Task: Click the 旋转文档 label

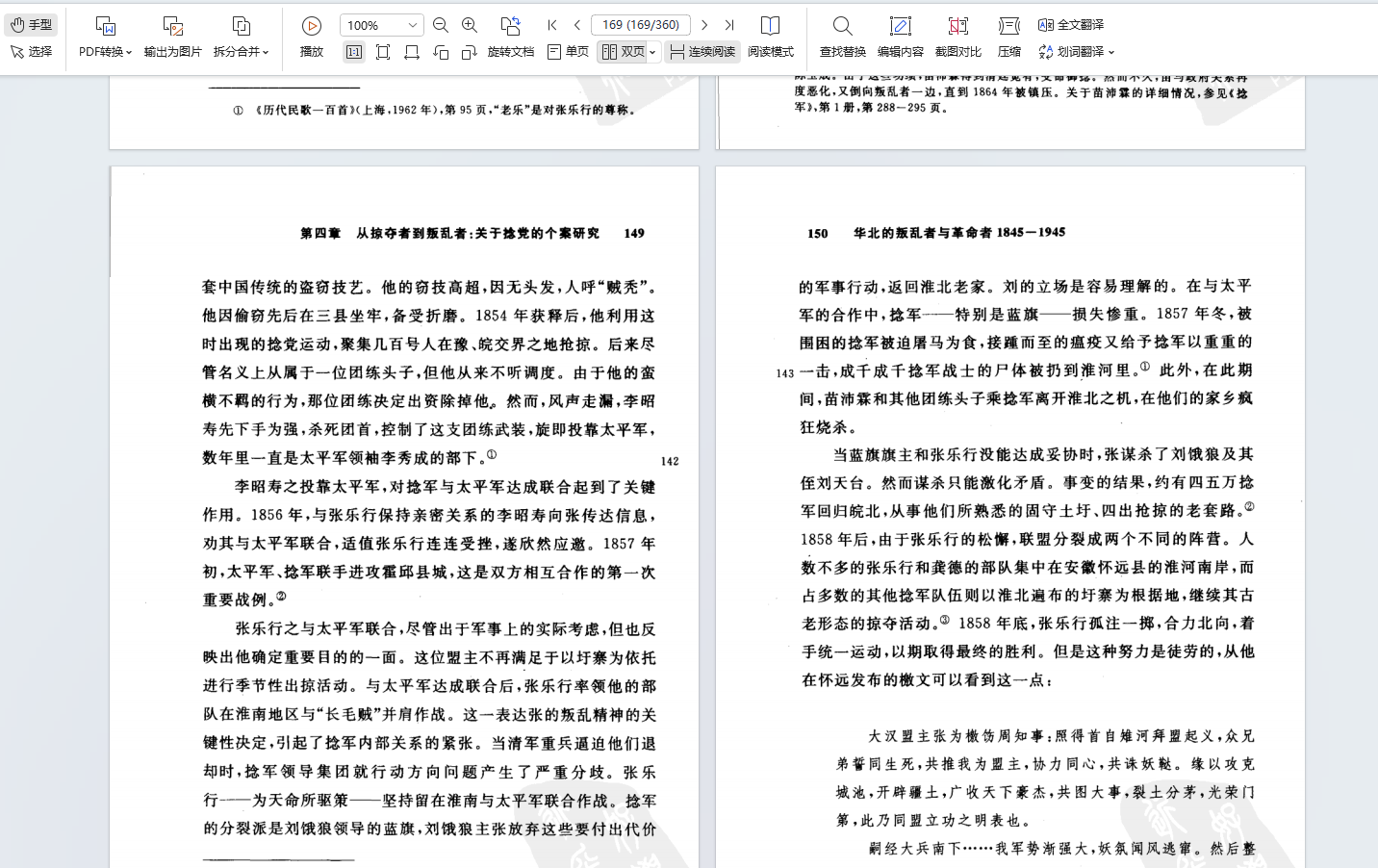Action: [x=511, y=52]
